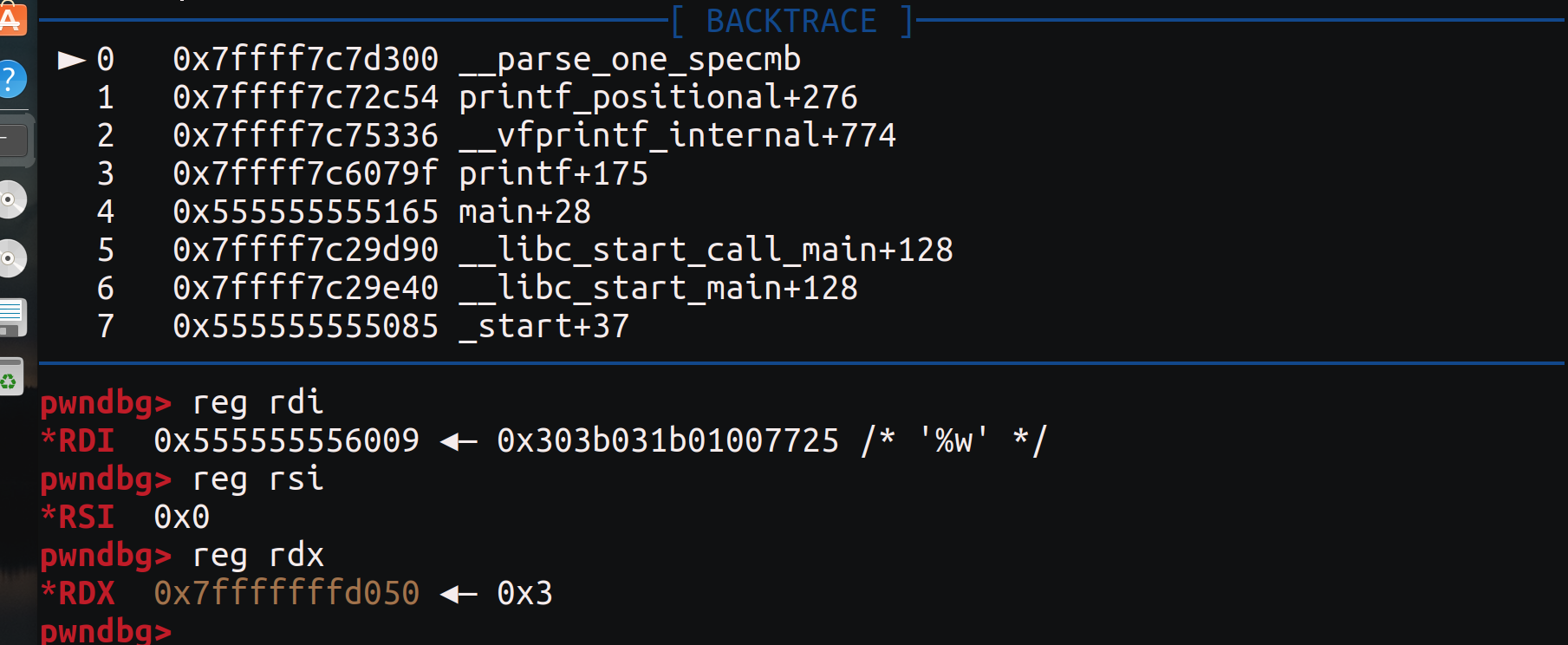This screenshot has height=645, width=1568.
Task: Click the RDI value 0x555555556009
Action: point(287,440)
